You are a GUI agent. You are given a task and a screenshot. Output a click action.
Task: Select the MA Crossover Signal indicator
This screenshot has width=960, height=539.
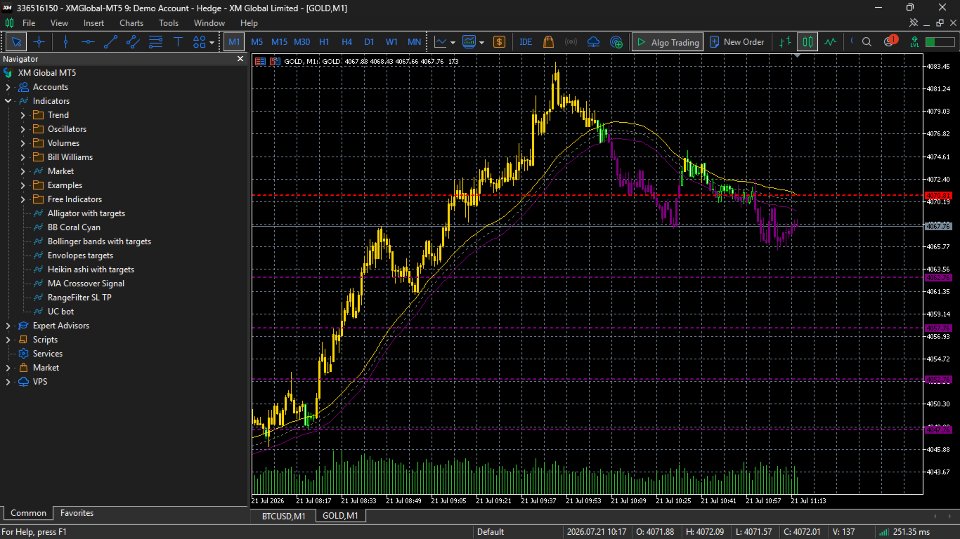click(x=86, y=284)
